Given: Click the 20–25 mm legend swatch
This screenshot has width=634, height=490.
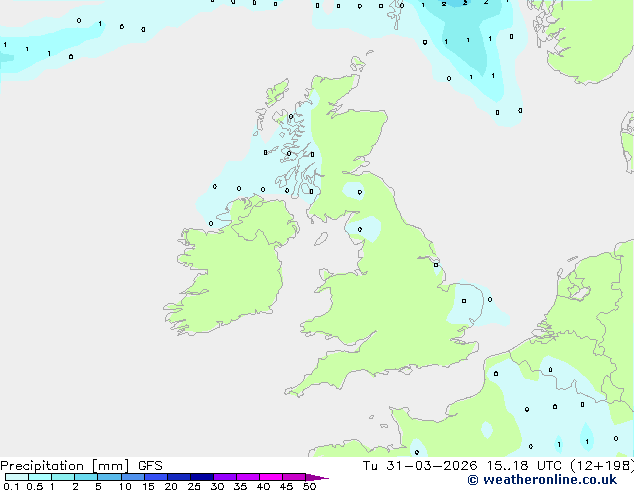Looking at the screenshot, I should (178, 477).
